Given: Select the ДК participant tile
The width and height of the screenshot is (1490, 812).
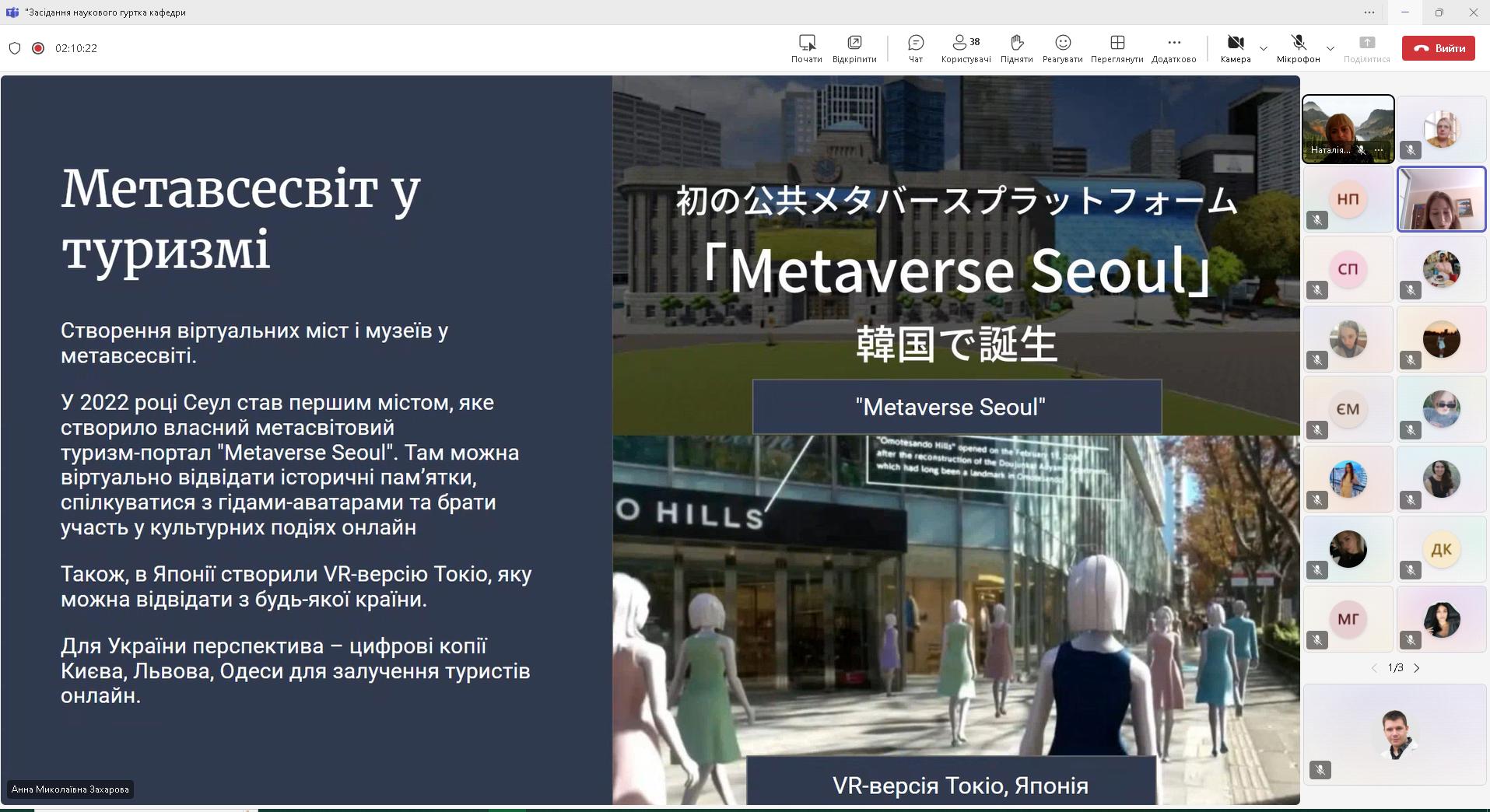Looking at the screenshot, I should pyautogui.click(x=1442, y=549).
